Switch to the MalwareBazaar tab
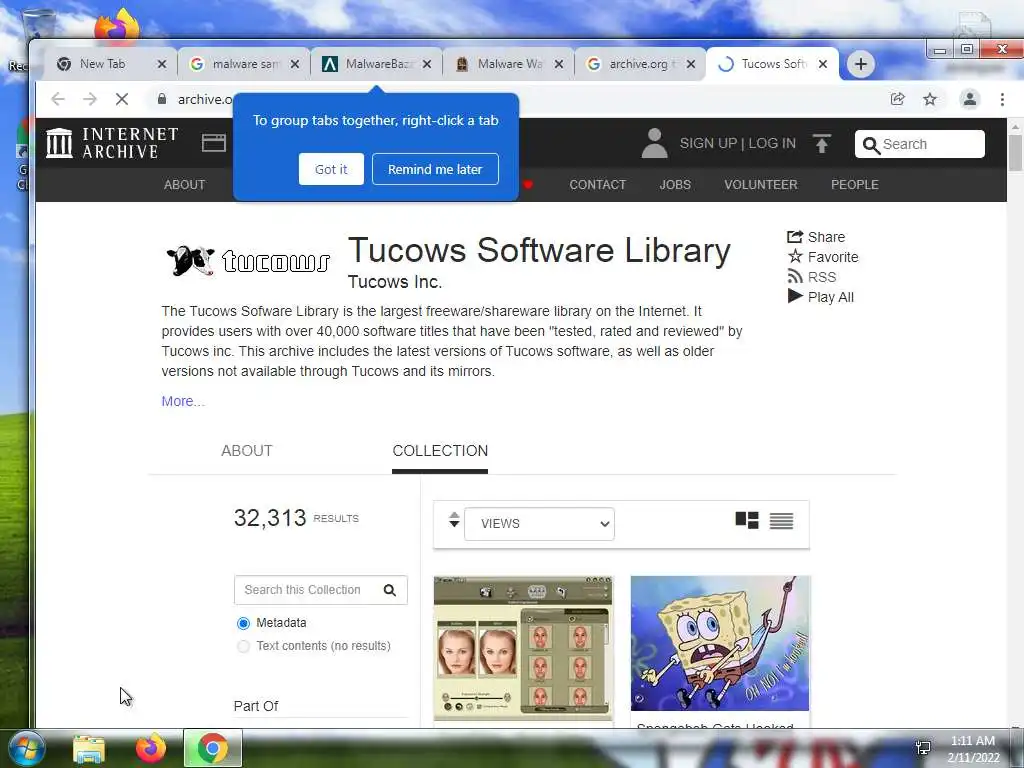 click(x=376, y=64)
